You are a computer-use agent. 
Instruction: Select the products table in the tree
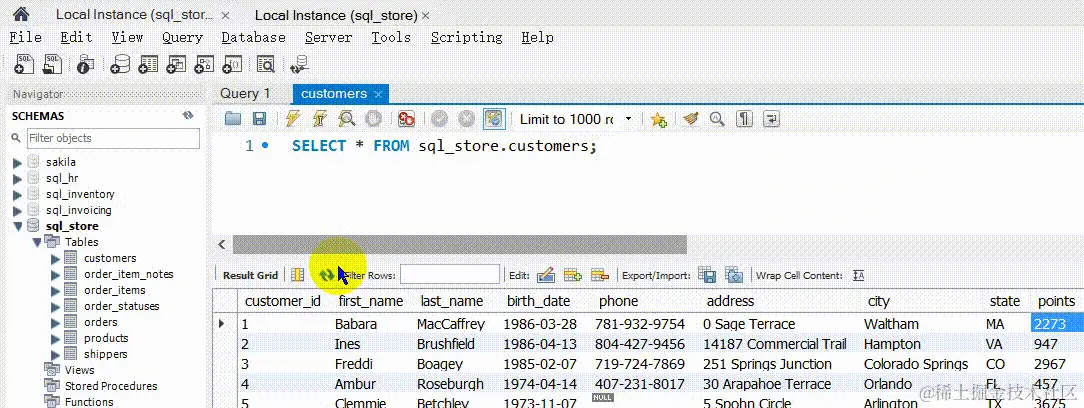click(106, 338)
